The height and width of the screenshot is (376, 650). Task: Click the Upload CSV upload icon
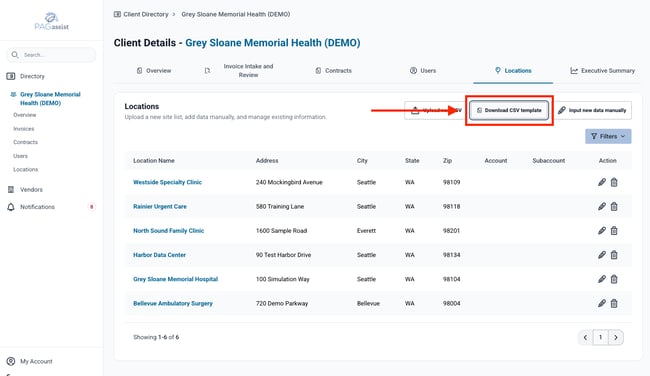(415, 110)
